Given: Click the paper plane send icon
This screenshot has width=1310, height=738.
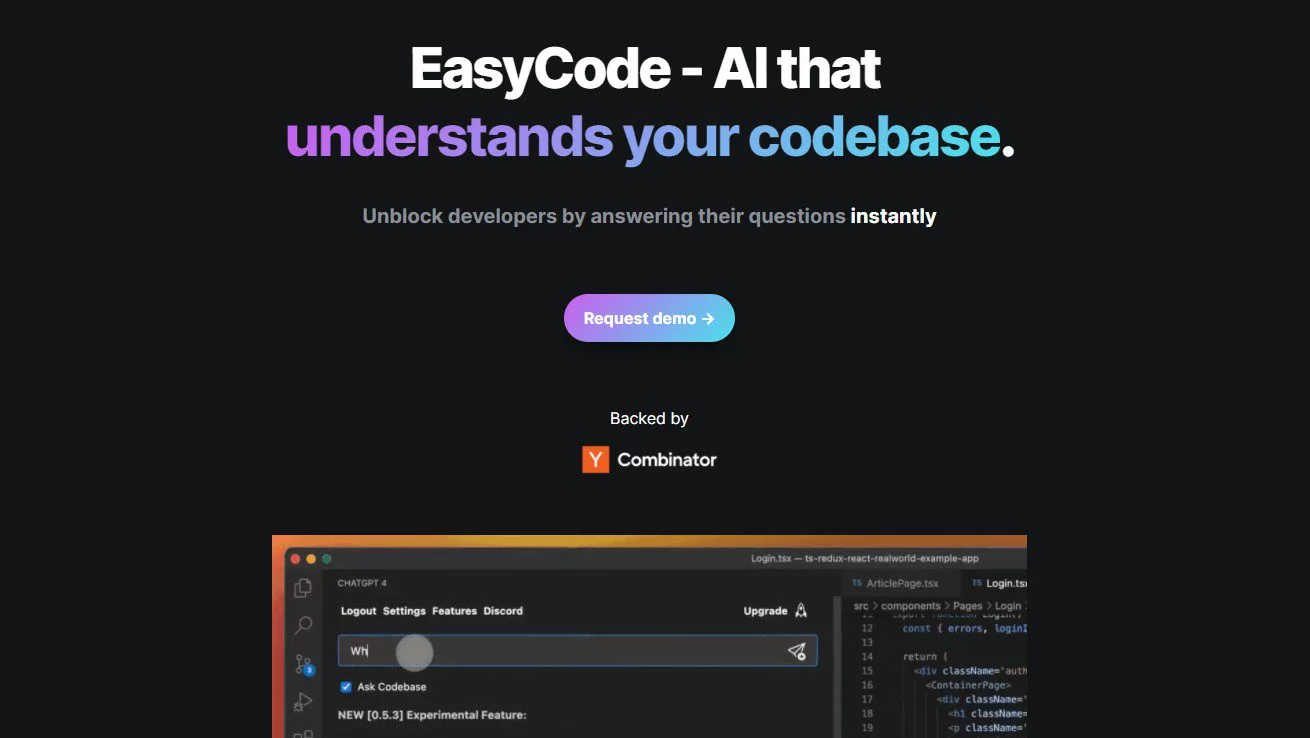Looking at the screenshot, I should [797, 651].
